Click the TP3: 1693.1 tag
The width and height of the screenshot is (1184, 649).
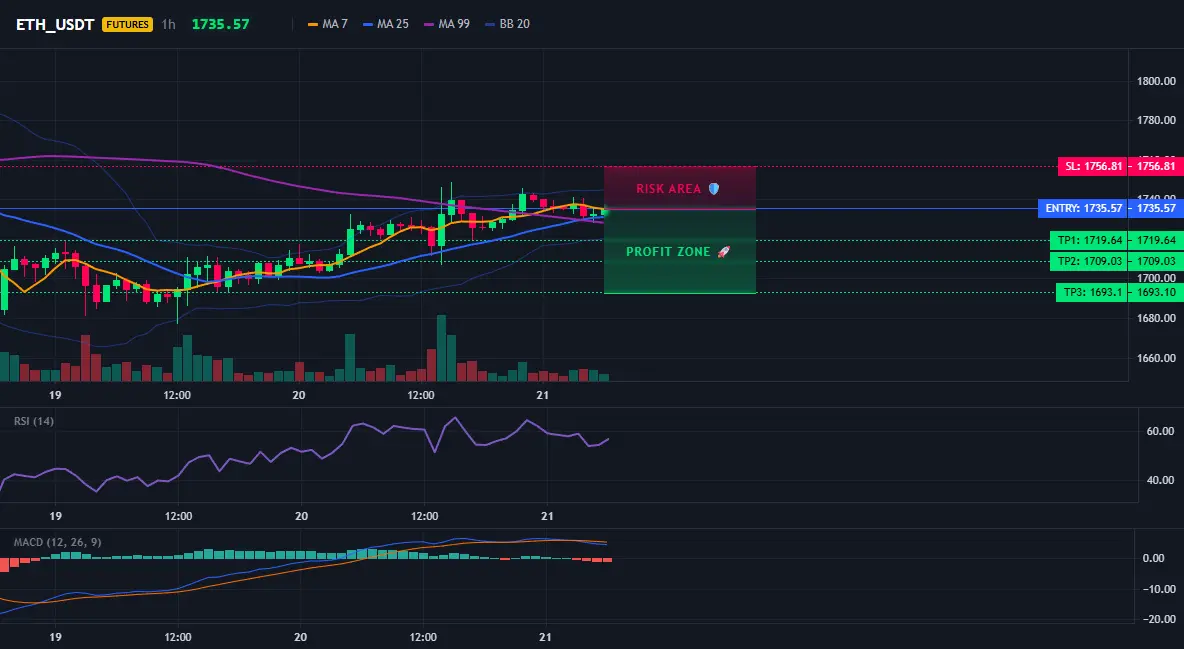coord(1091,292)
